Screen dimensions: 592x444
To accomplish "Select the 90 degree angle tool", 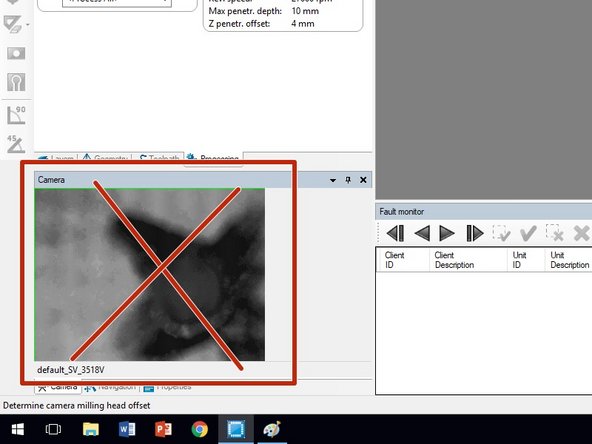I will (x=16, y=115).
